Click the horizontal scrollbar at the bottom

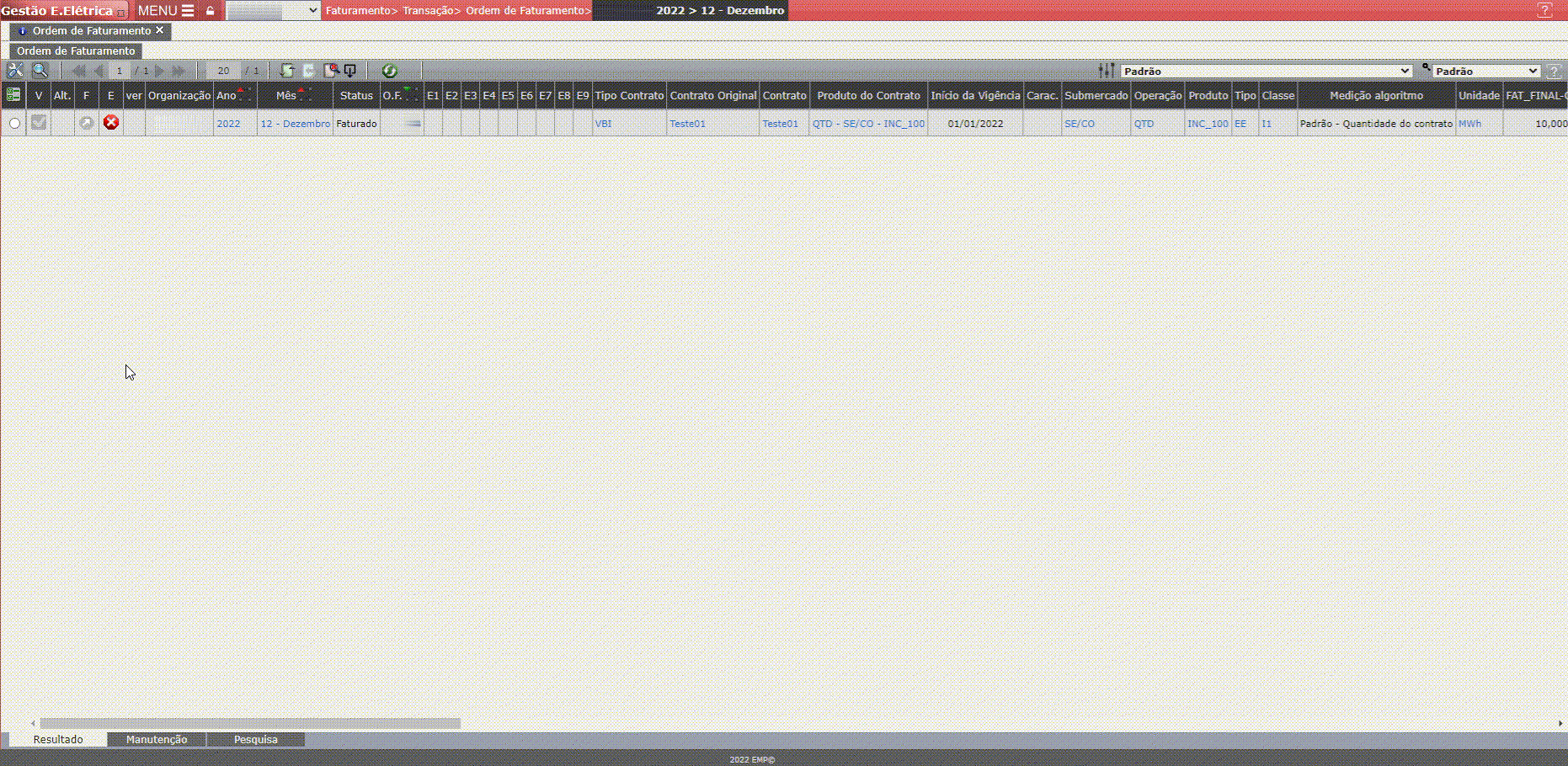[250, 723]
